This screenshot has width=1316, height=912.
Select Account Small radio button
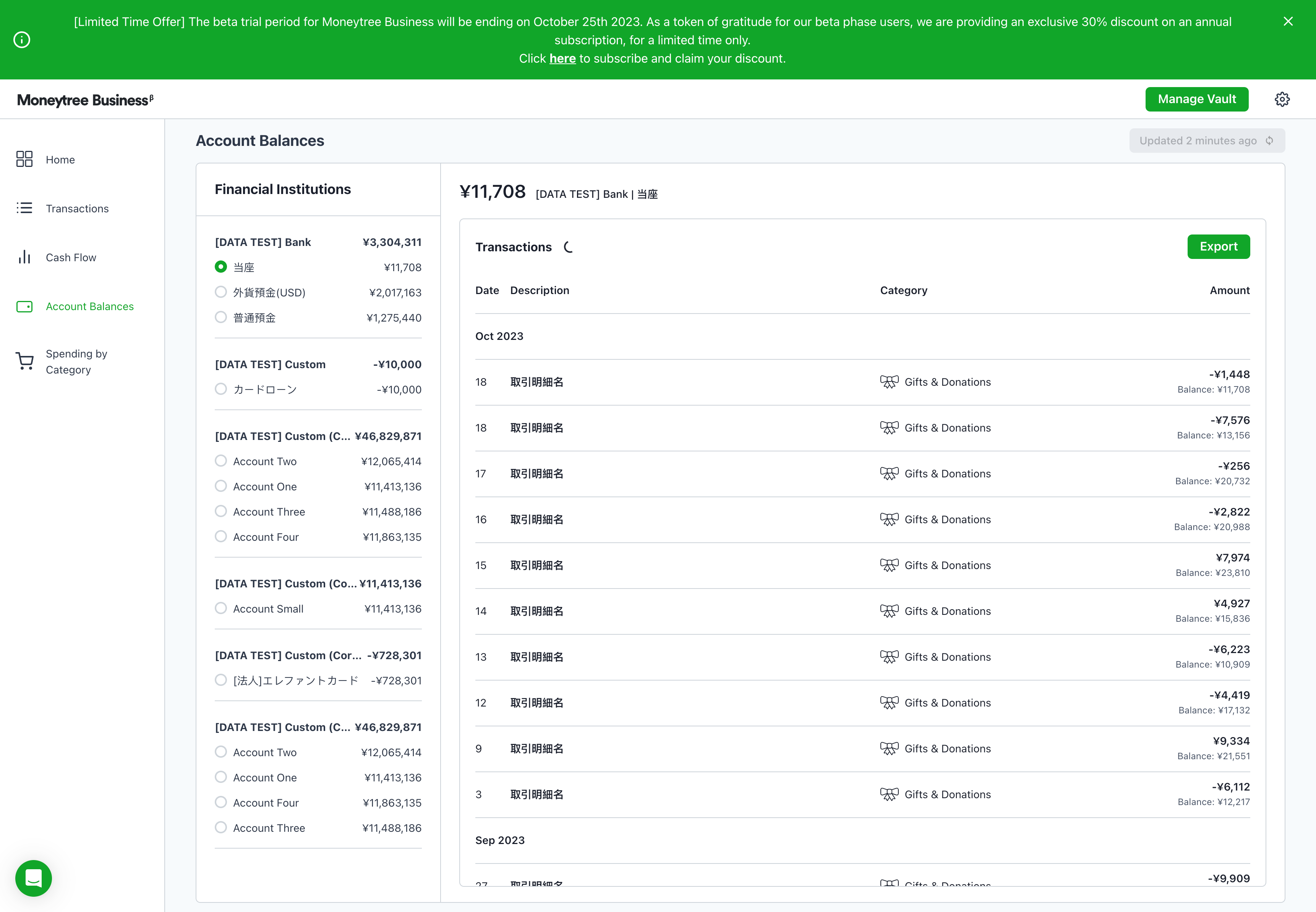coord(220,608)
